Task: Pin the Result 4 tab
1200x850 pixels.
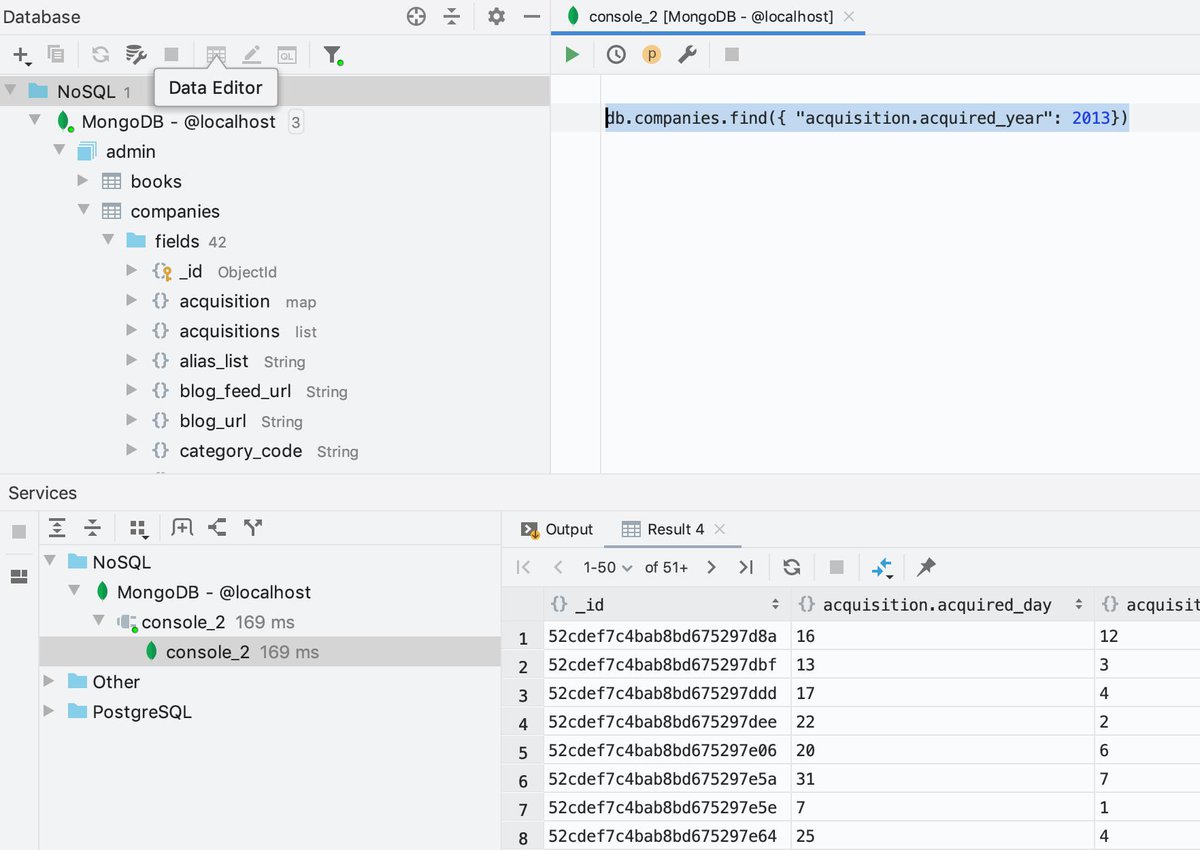Action: (927, 567)
